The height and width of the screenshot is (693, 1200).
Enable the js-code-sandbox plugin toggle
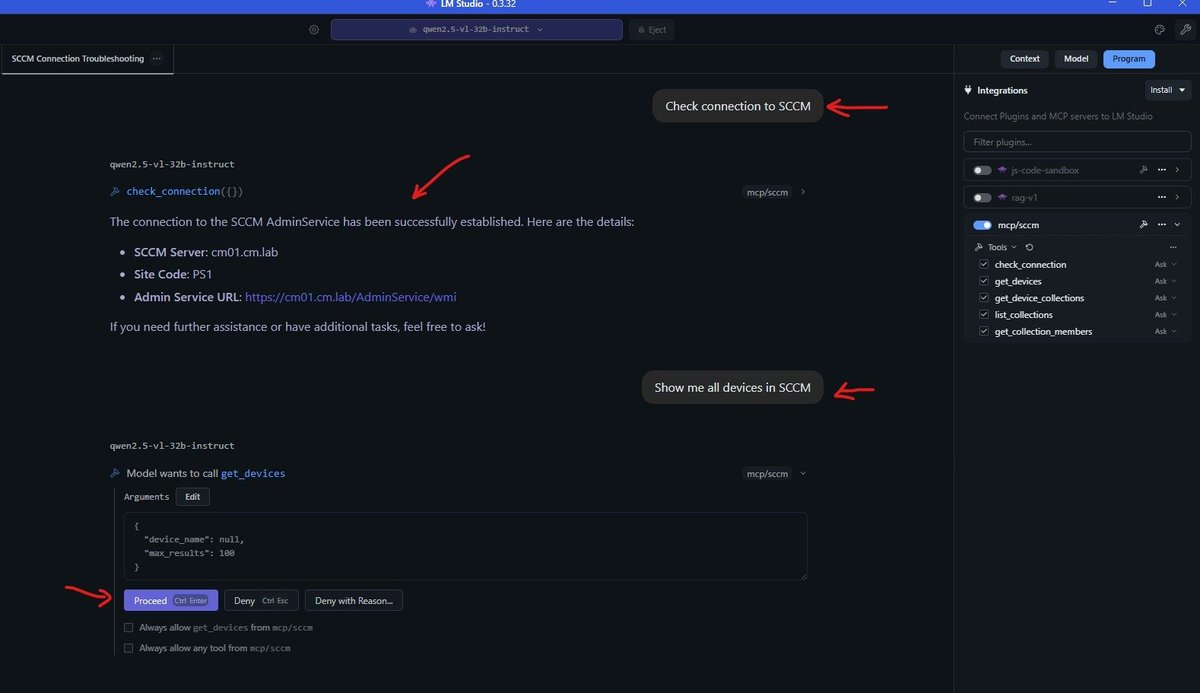pyautogui.click(x=982, y=170)
